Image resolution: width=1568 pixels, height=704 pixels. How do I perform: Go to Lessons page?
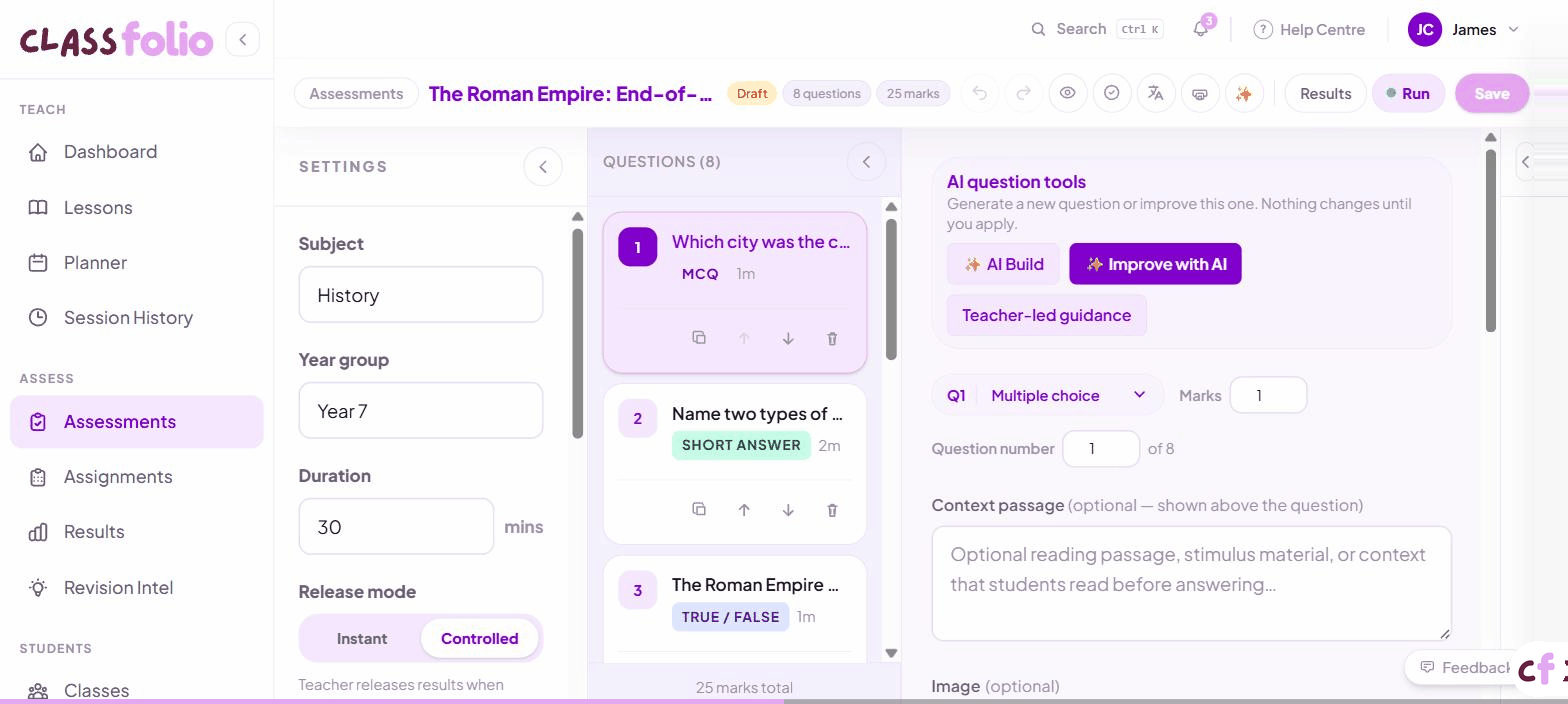click(137, 208)
